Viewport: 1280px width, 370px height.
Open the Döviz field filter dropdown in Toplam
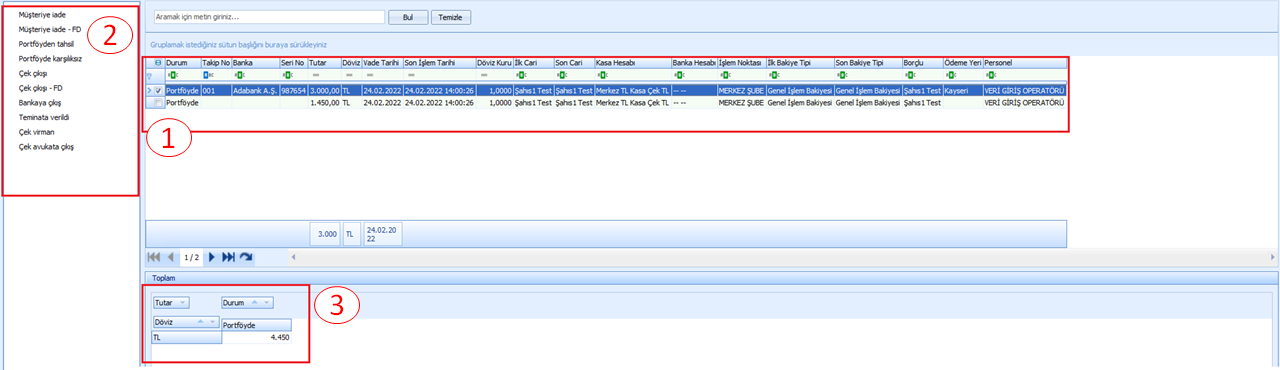click(x=213, y=322)
